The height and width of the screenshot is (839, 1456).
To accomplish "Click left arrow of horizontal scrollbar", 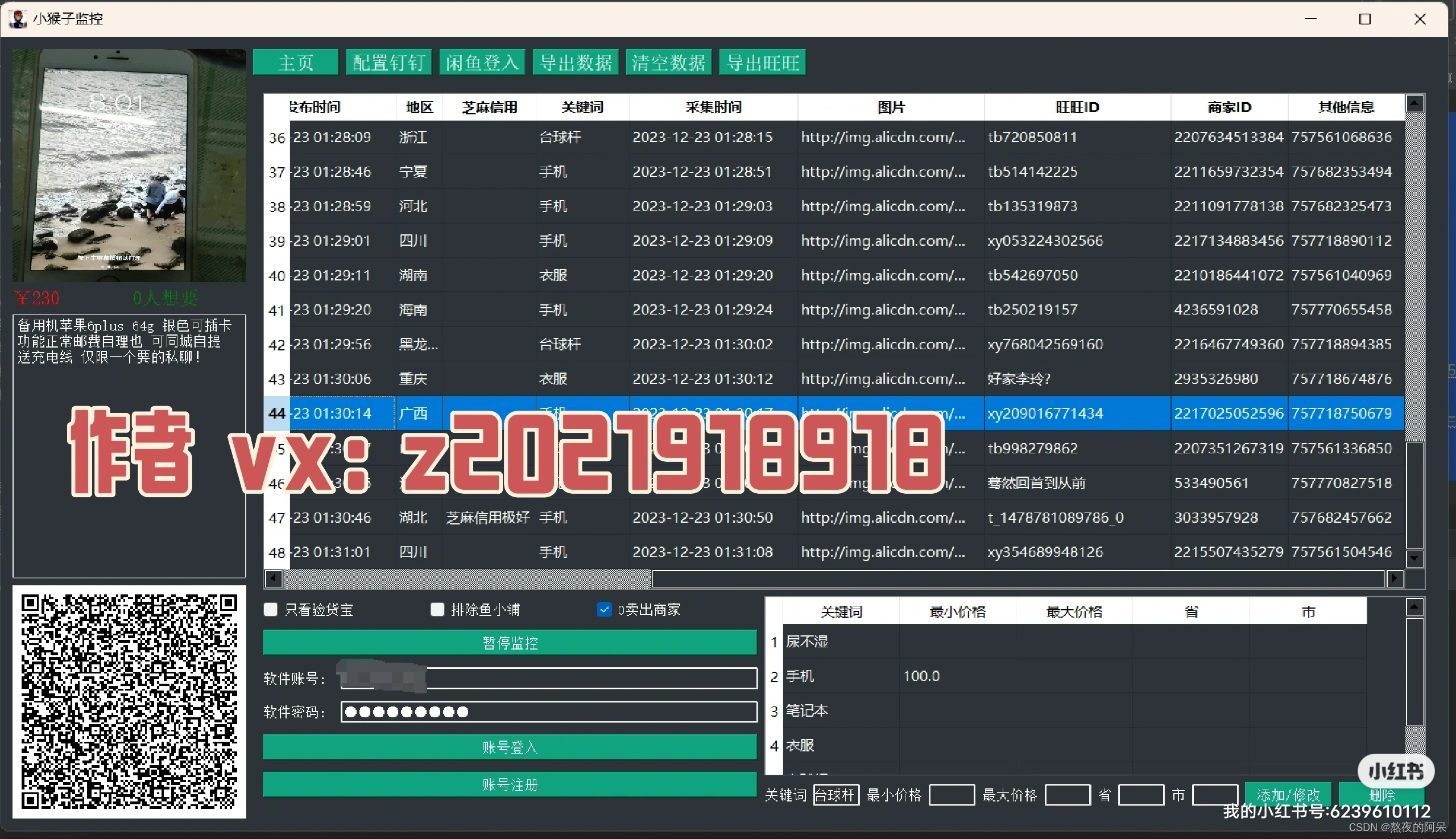I will click(x=273, y=578).
